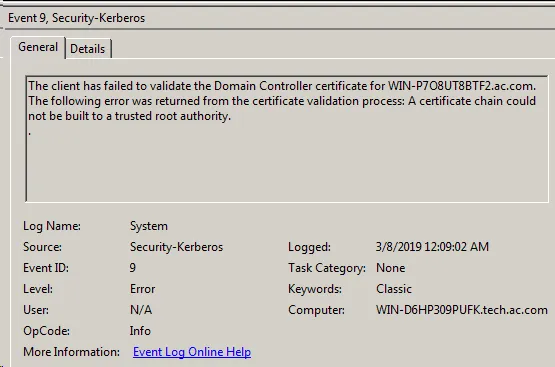Click the Source value 'Security-Kerberos'
The image size is (555, 367).
point(176,247)
